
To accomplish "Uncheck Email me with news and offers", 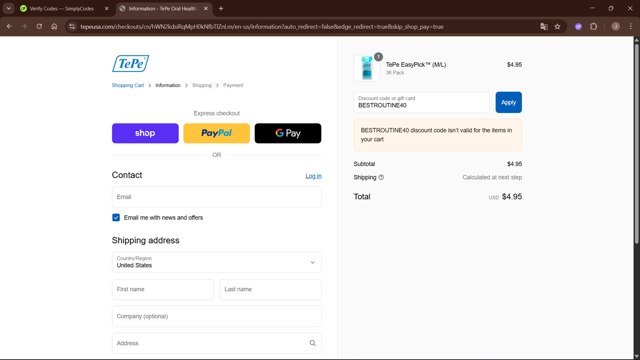I will point(116,218).
